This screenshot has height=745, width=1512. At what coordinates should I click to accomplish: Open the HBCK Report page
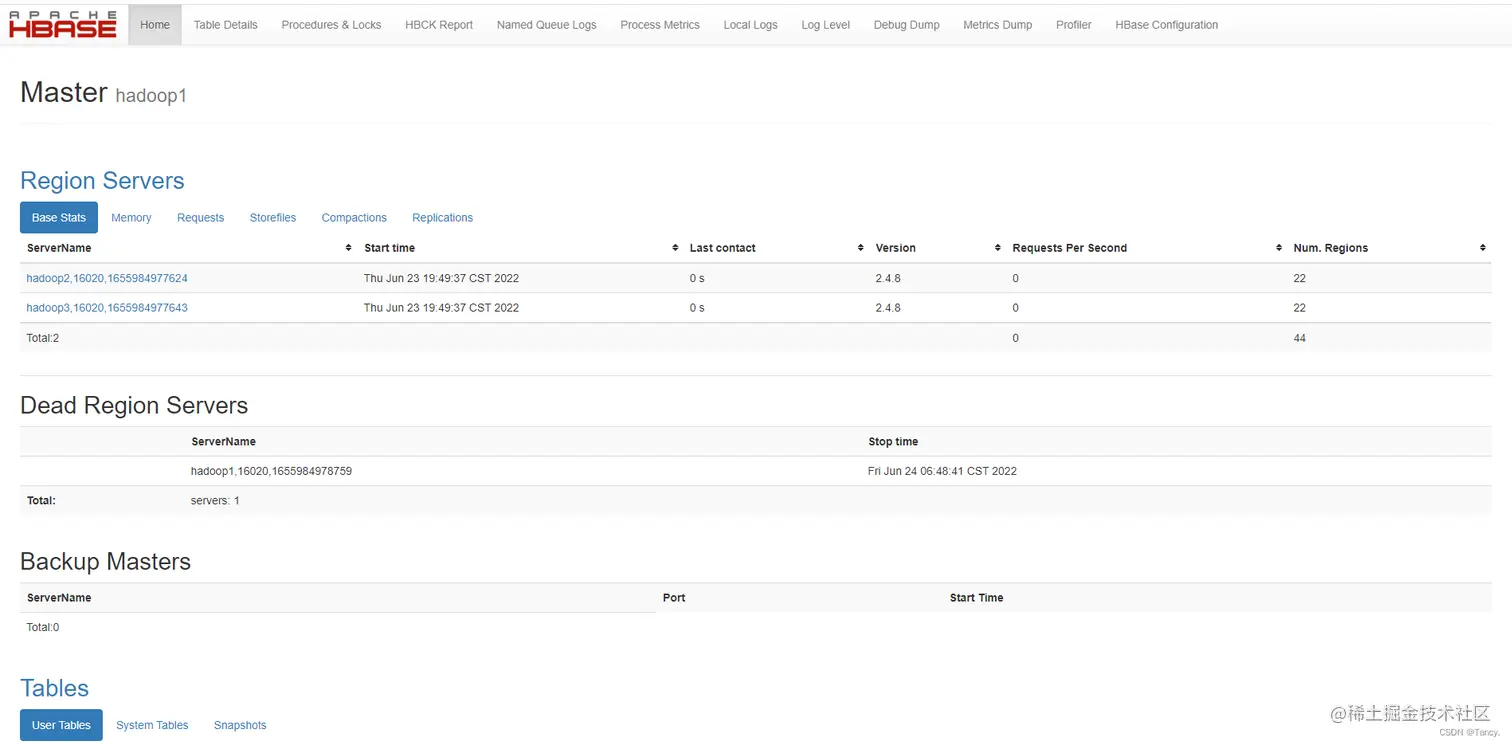[x=439, y=25]
